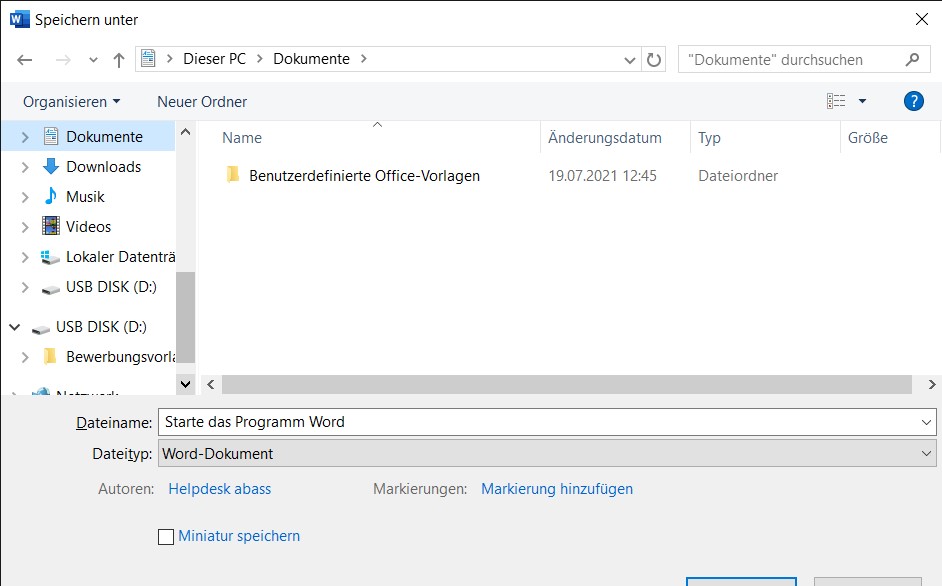Image resolution: width=942 pixels, height=586 pixels.
Task: Select Videos in the navigation pane
Action: click(x=88, y=227)
